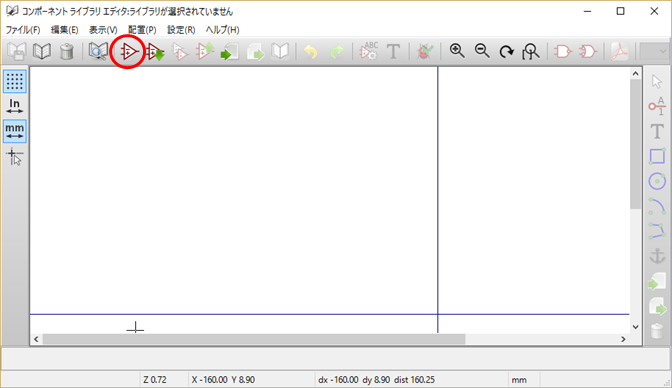This screenshot has height=388, width=672.
Task: Open the 配置(P) menu
Action: (x=142, y=30)
